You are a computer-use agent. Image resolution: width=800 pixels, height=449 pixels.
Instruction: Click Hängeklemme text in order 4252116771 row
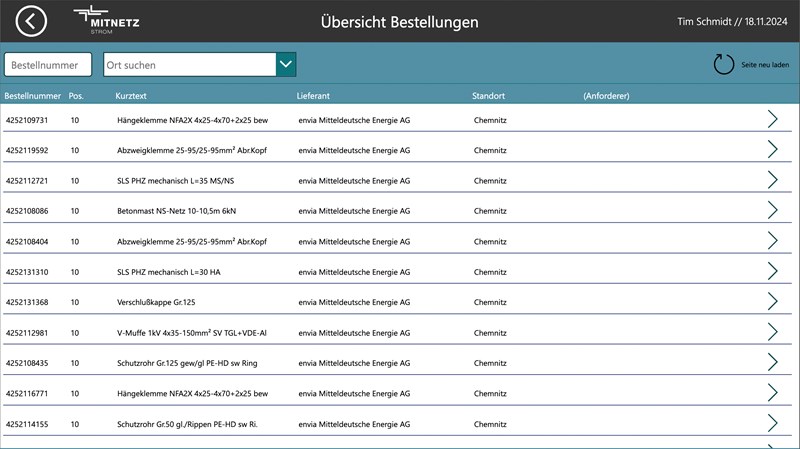tap(192, 393)
